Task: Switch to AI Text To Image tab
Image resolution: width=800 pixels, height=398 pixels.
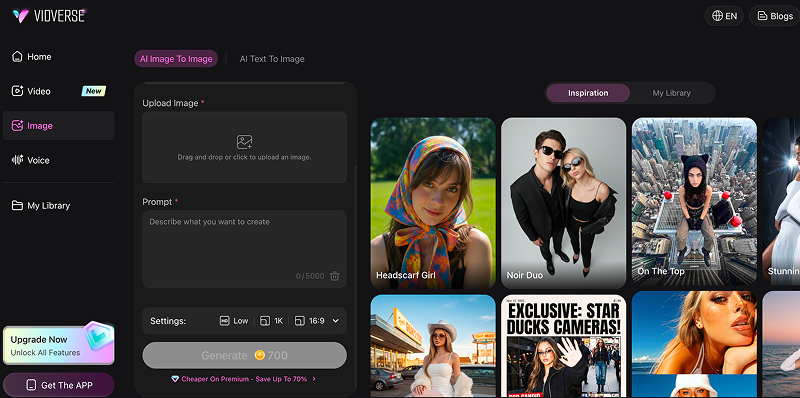Action: [272, 59]
